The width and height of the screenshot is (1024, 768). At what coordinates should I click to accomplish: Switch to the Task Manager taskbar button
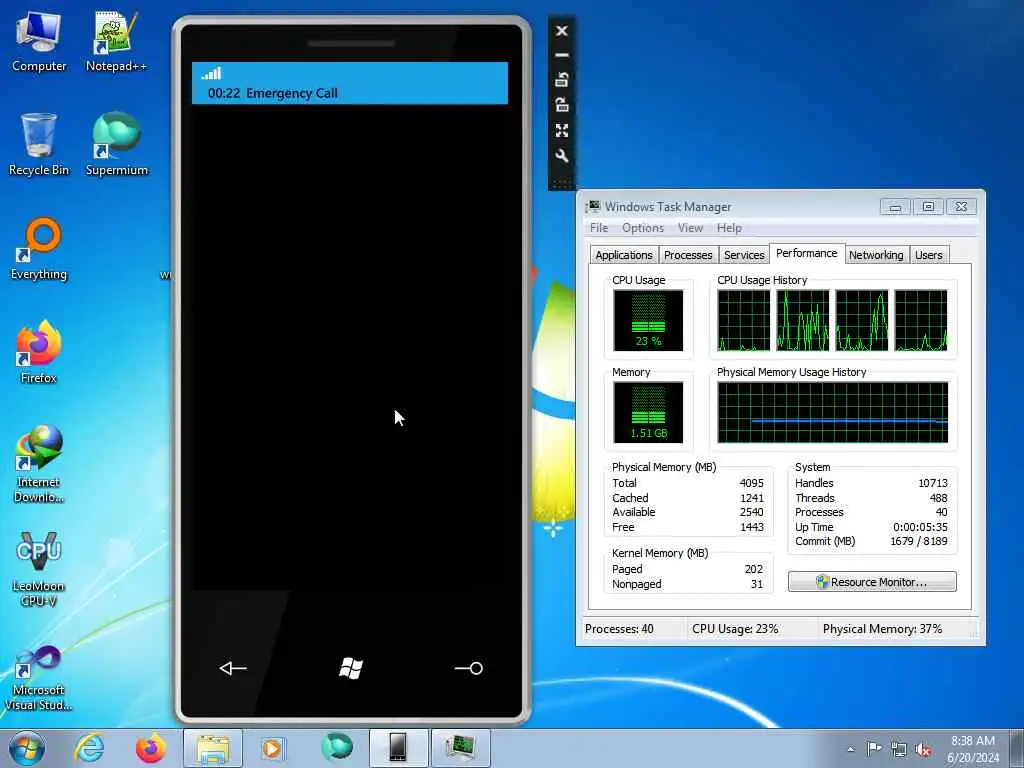point(460,748)
